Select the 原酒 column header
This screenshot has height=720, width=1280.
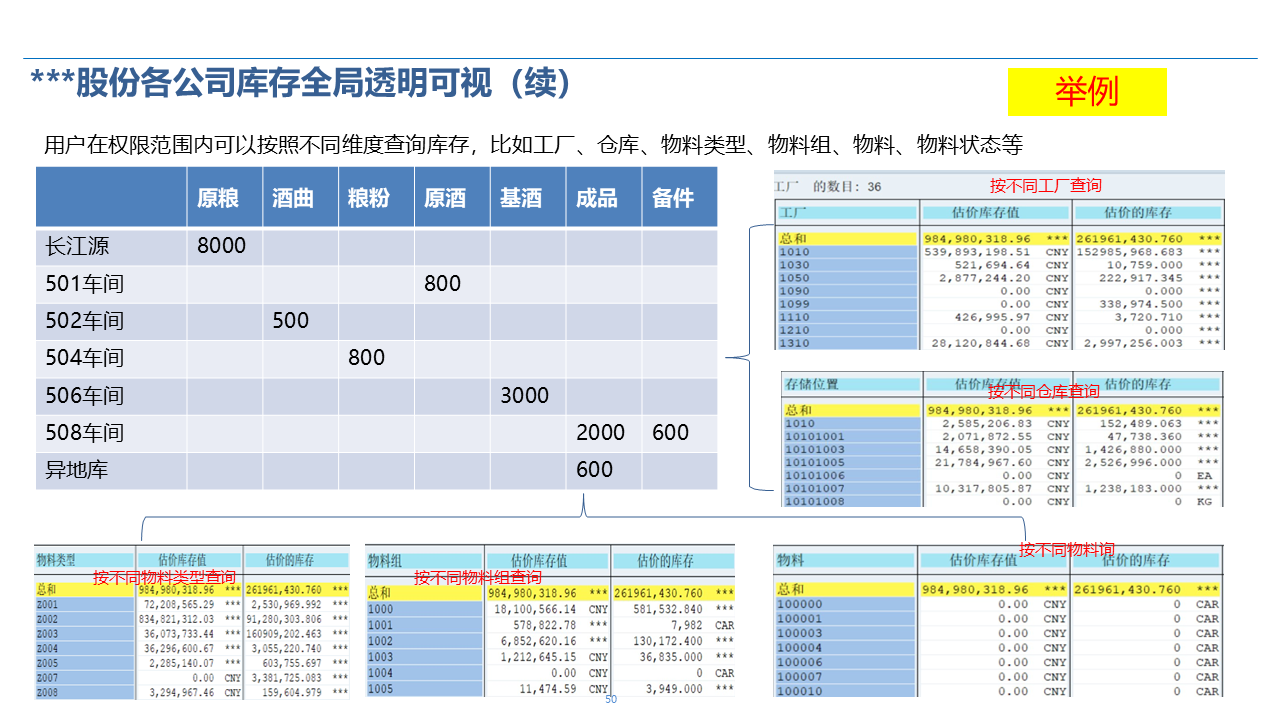click(x=445, y=198)
